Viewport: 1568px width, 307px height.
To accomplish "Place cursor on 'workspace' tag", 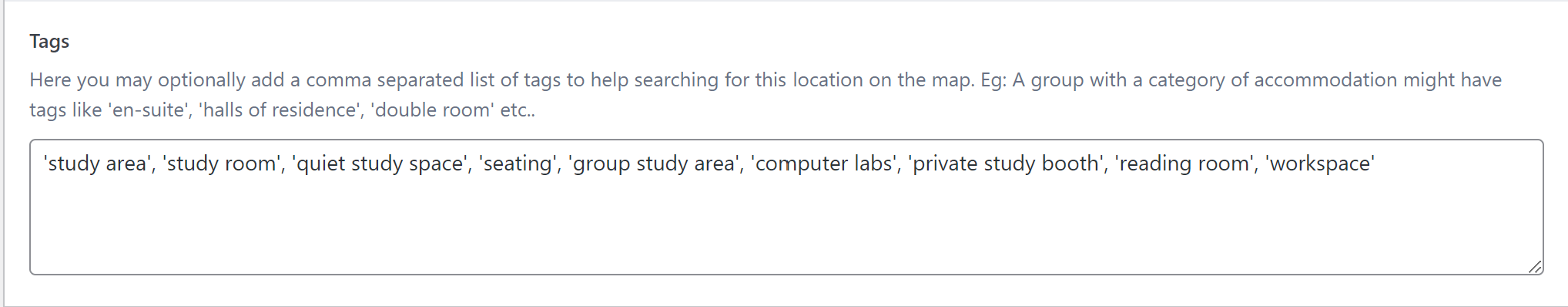I will 1320,164.
